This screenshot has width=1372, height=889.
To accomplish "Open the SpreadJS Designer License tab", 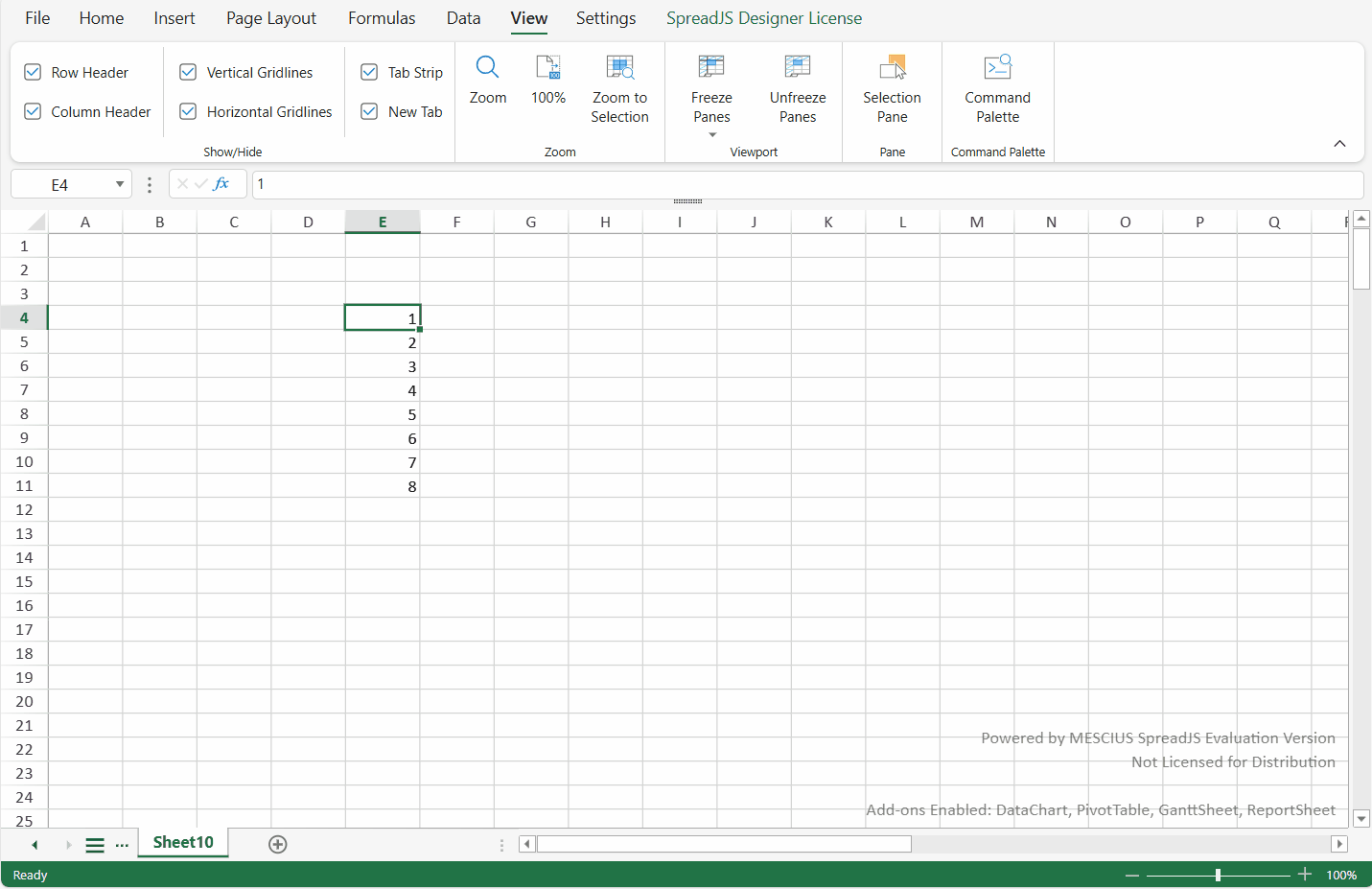I will pos(764,18).
